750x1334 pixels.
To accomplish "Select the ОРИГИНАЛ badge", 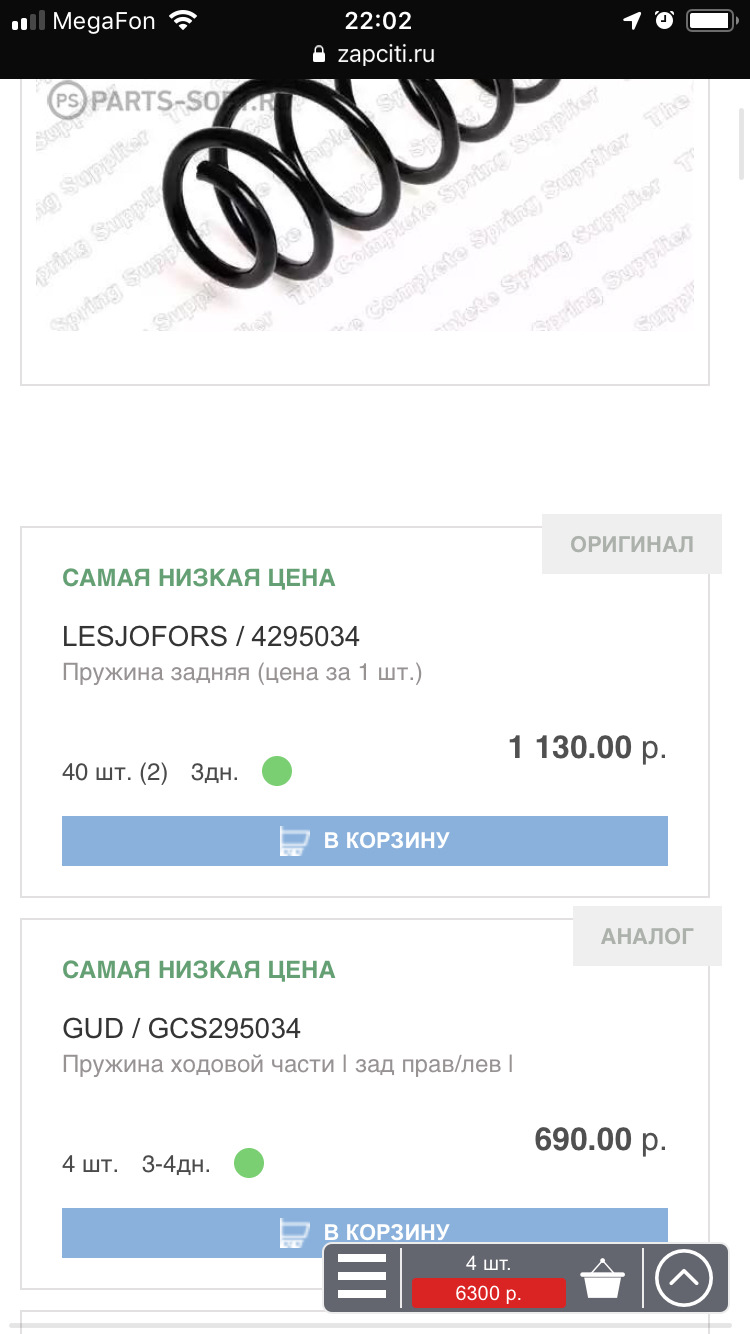I will click(631, 544).
